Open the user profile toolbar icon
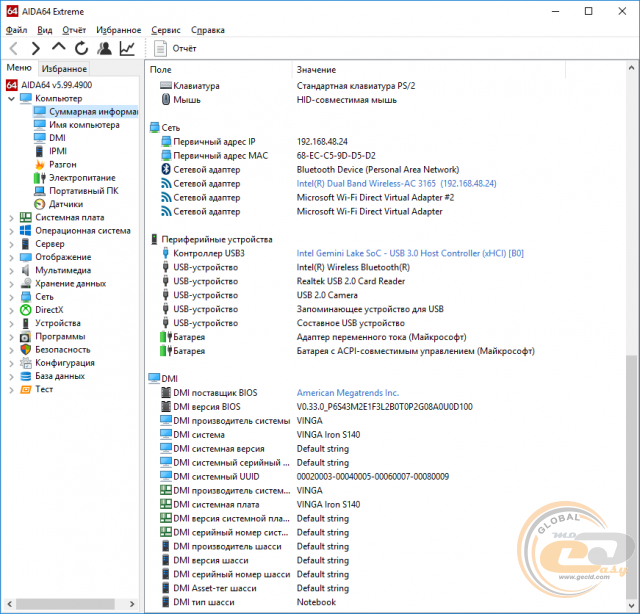Image resolution: width=640 pixels, height=614 pixels. 104,48
